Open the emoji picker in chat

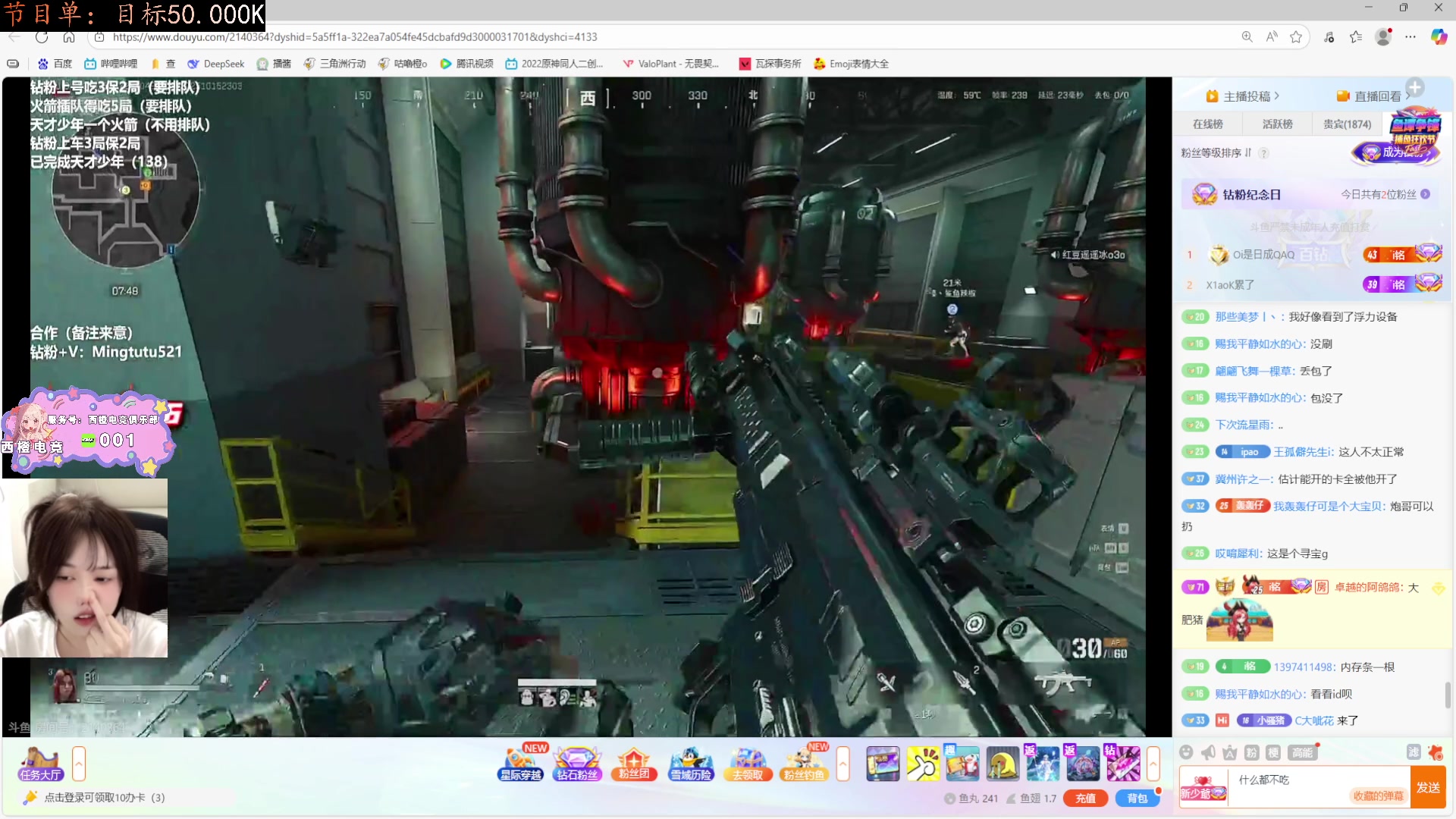point(1187,752)
